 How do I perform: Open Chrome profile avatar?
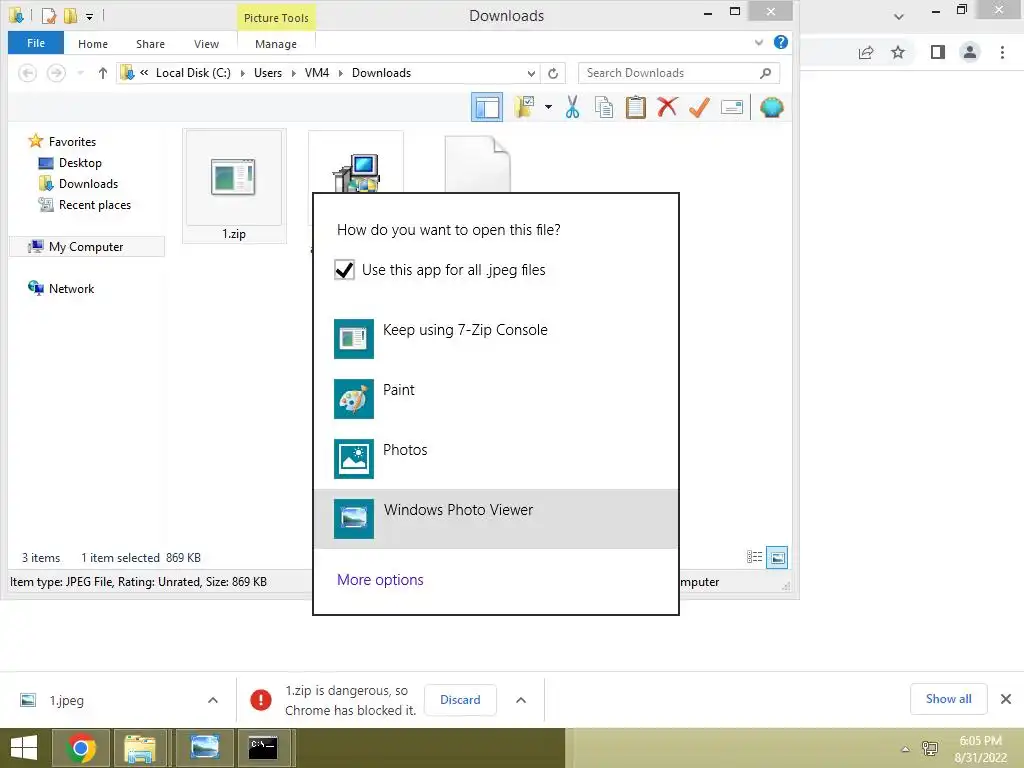click(970, 52)
